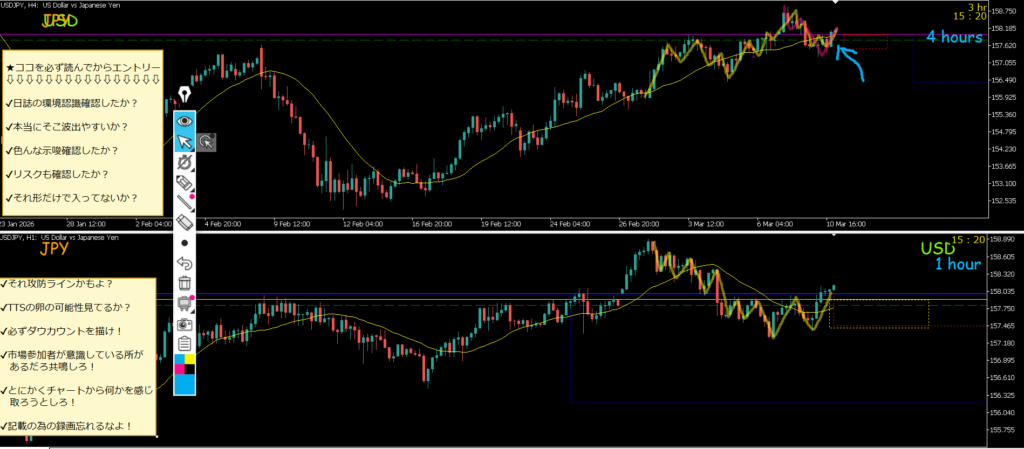Open the clipboard notes icon

(184, 344)
